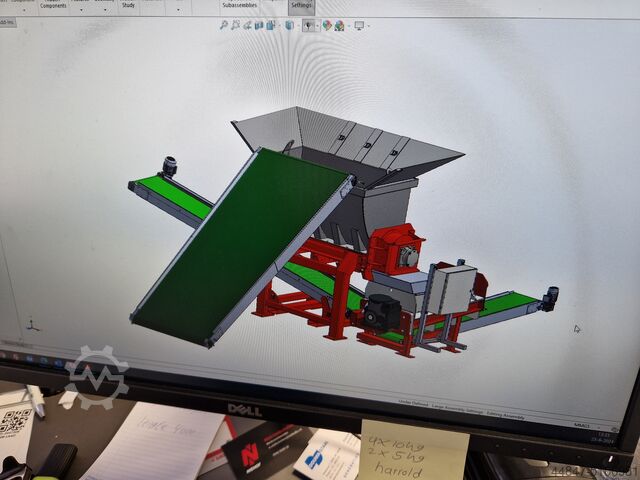Viewport: 640px width, 480px height.
Task: Select the gray hopper on the model
Action: point(340,150)
